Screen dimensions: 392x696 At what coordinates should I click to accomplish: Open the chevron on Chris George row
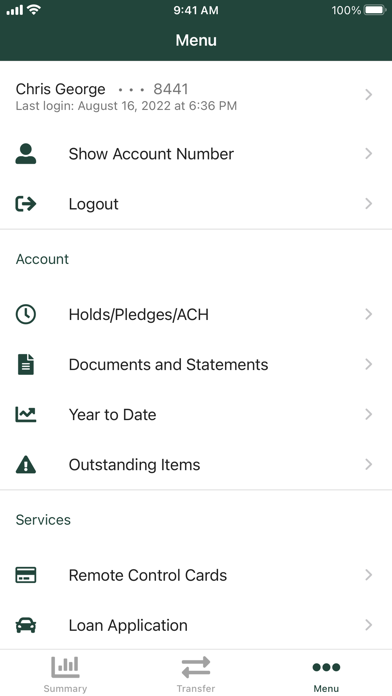pyautogui.click(x=368, y=95)
